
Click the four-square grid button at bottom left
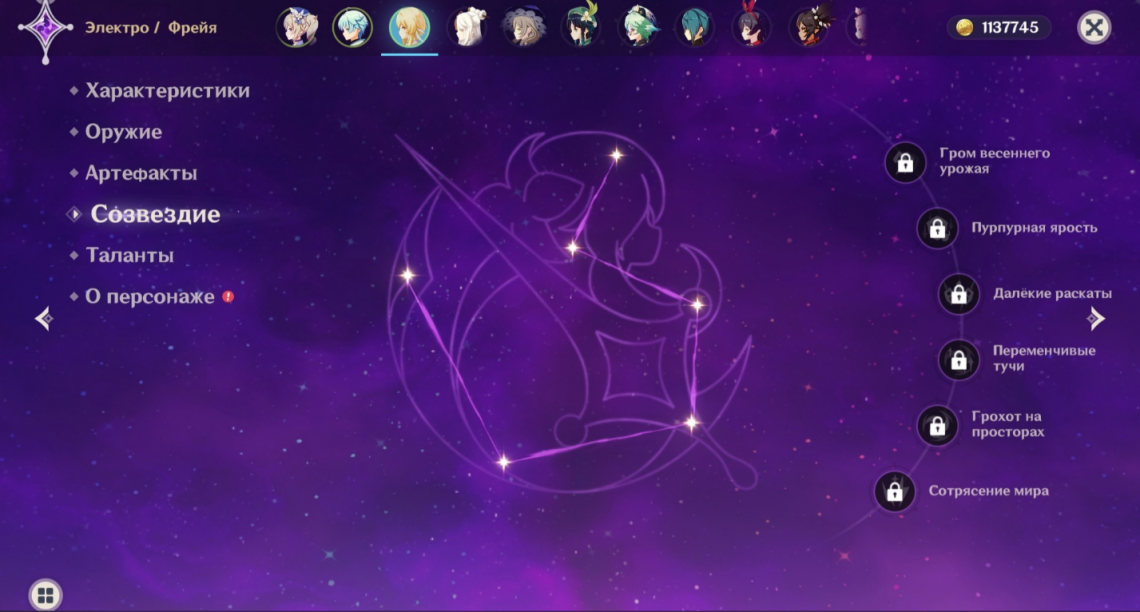click(44, 596)
